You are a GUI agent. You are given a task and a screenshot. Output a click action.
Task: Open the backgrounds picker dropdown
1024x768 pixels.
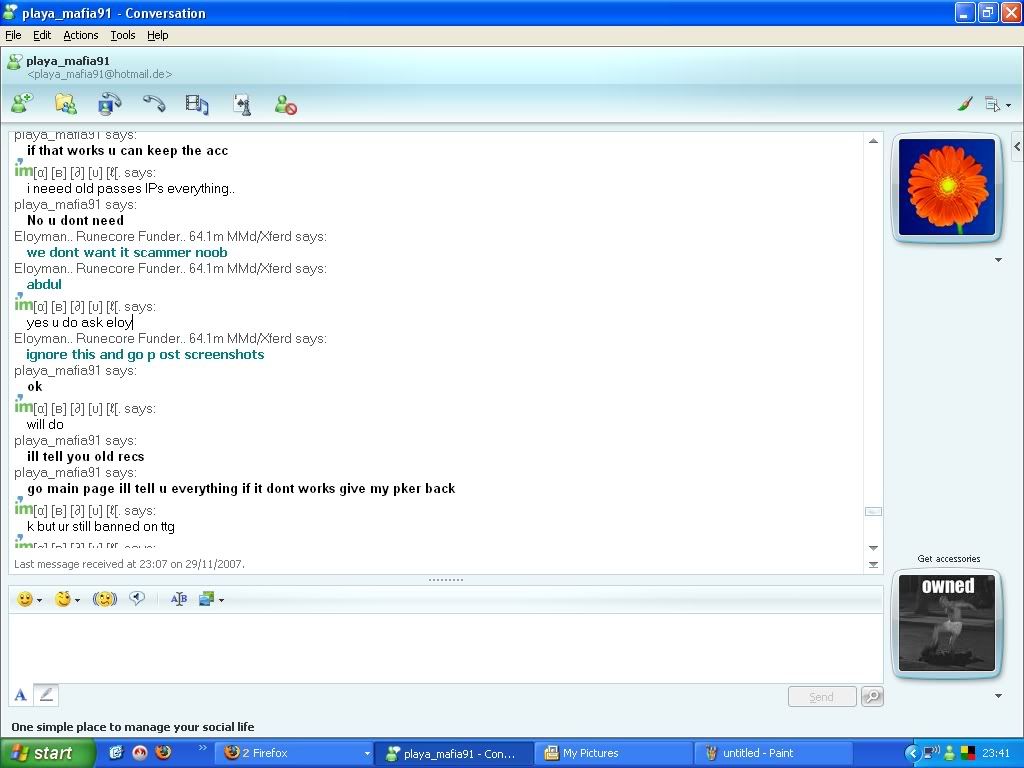click(x=221, y=600)
